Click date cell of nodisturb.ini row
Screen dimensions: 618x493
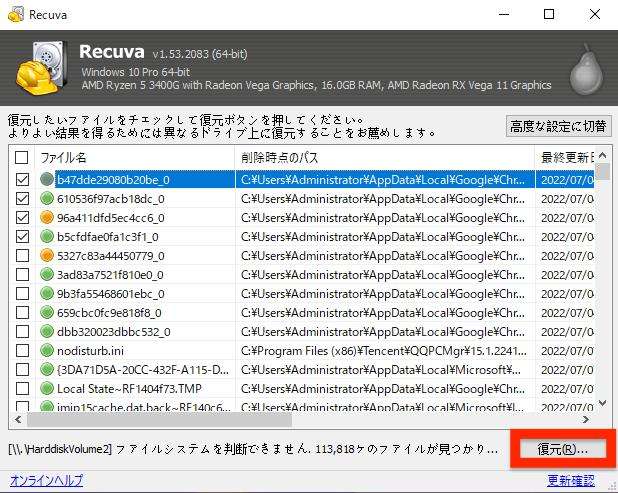[x=567, y=351]
